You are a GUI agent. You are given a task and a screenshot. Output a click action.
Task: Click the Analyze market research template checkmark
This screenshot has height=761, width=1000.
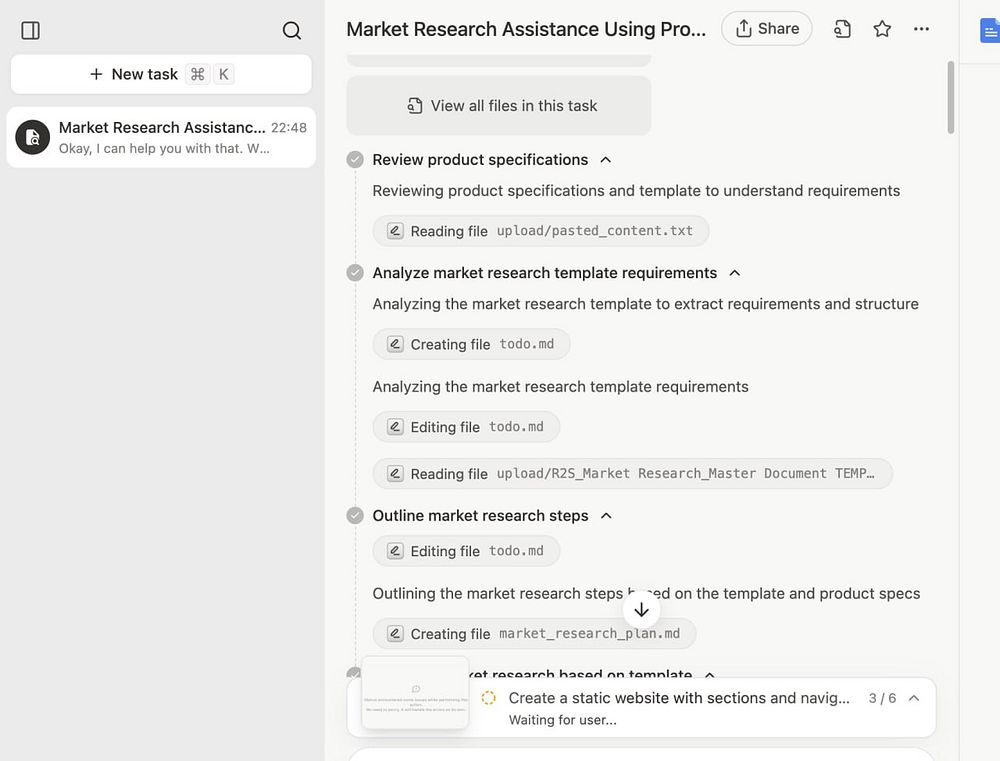355,273
